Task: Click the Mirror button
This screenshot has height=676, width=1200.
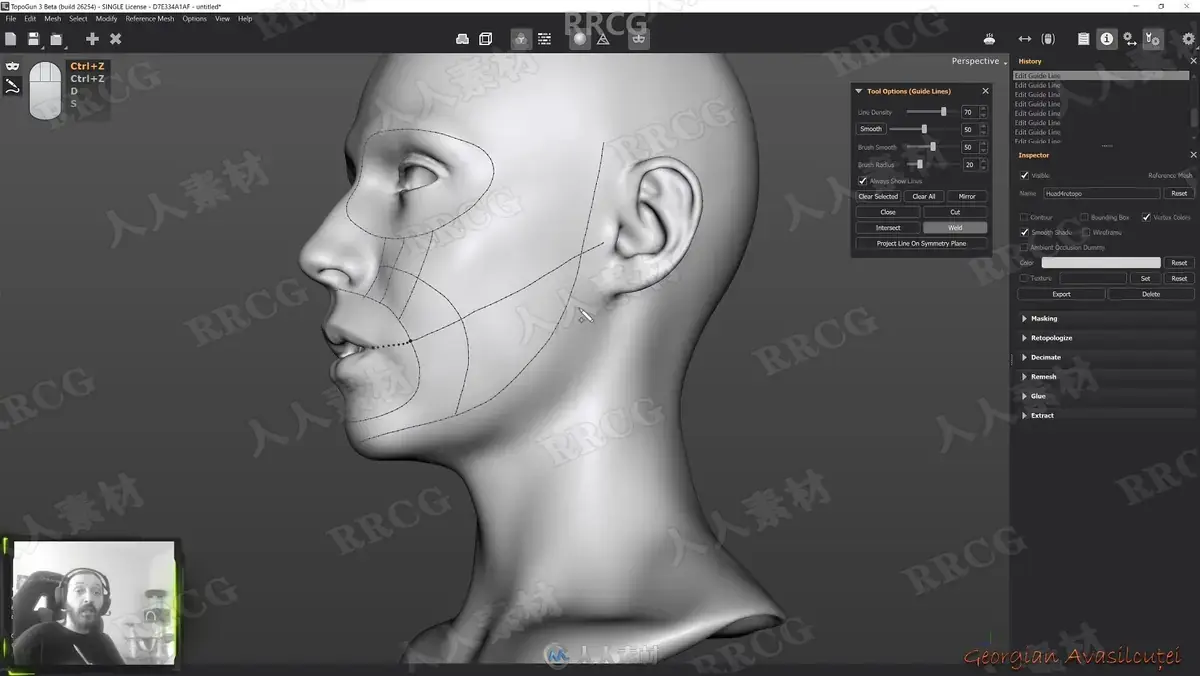Action: tap(967, 196)
